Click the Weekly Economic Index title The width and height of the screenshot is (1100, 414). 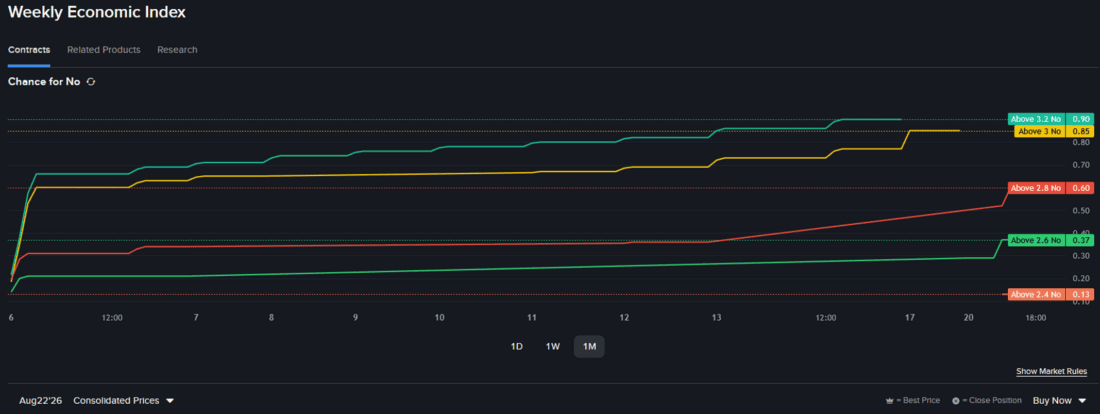97,13
